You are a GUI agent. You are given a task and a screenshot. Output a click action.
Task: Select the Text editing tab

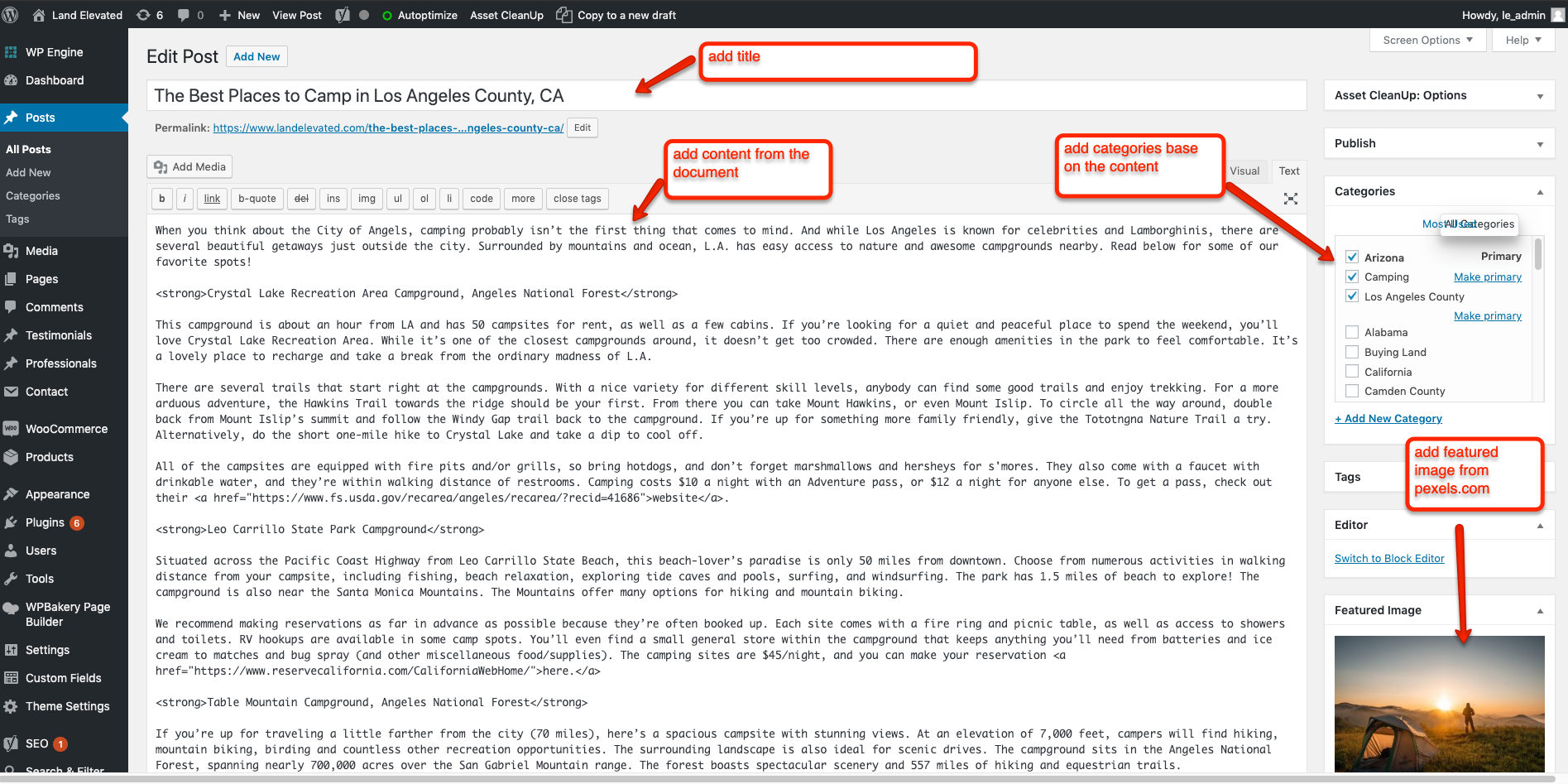pos(1289,171)
